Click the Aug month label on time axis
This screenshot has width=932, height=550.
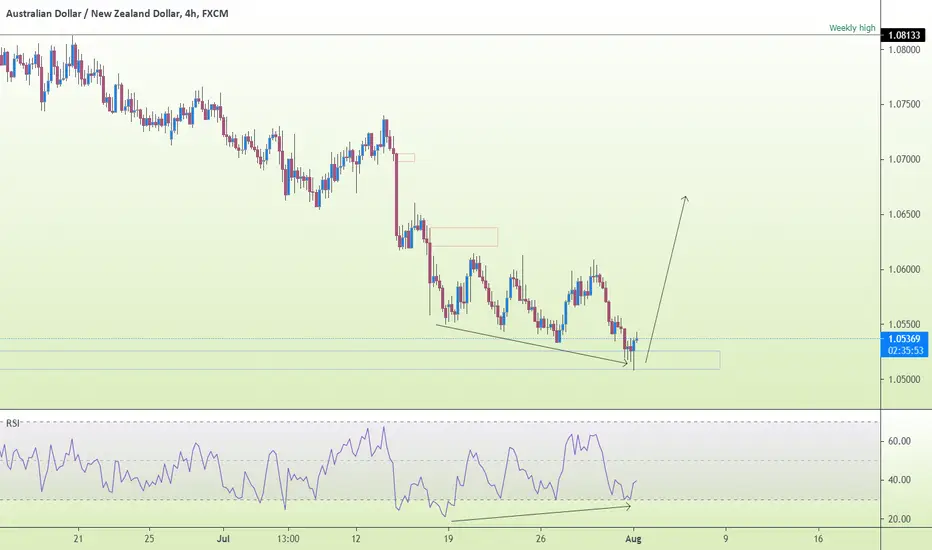coord(634,539)
